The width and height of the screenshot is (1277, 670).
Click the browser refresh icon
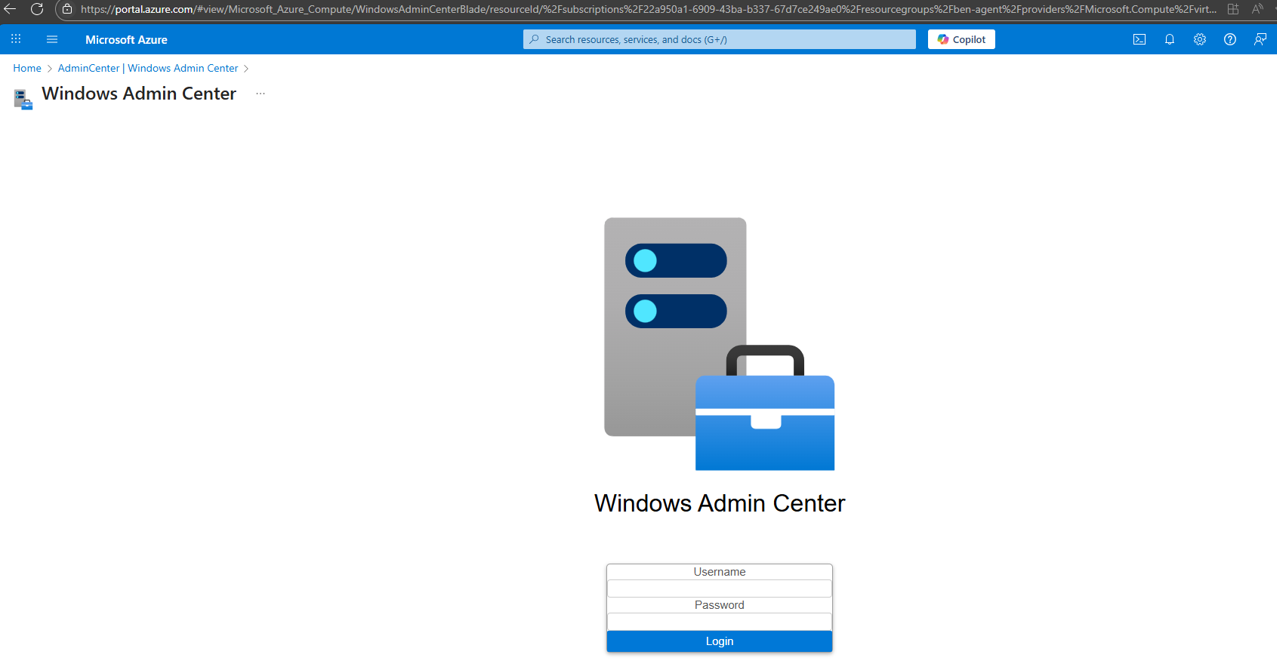[37, 9]
